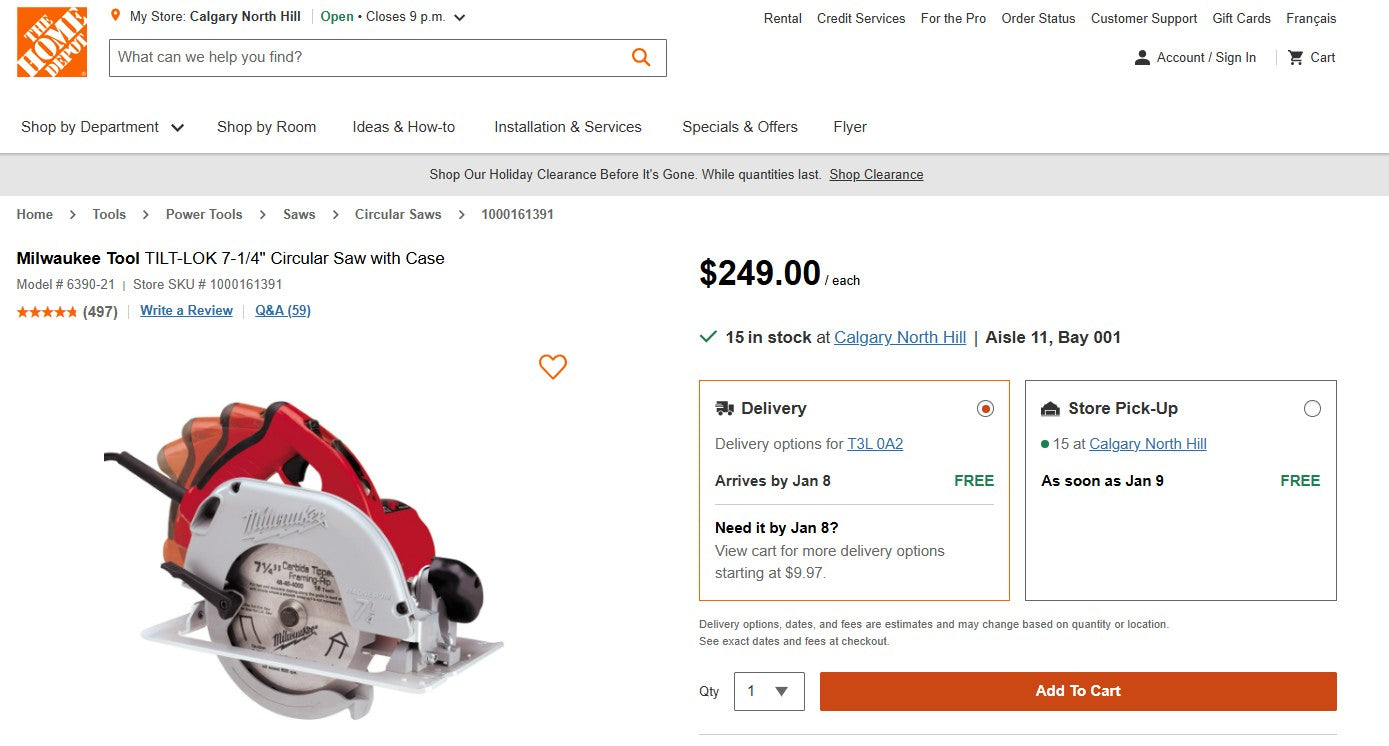
Task: Add the saw to favorites with the heart icon
Action: pyautogui.click(x=552, y=367)
